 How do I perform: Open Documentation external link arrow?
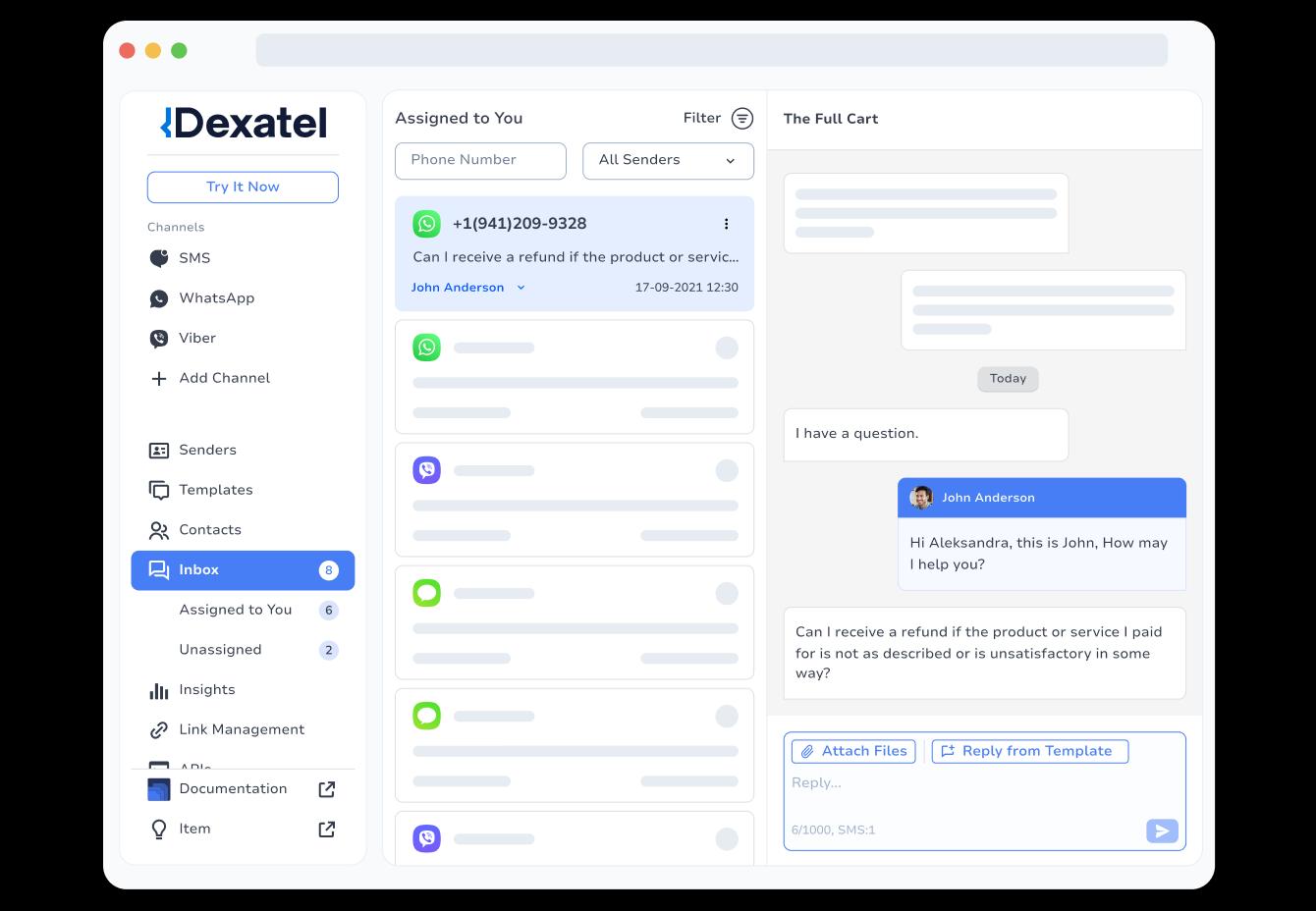click(x=327, y=789)
